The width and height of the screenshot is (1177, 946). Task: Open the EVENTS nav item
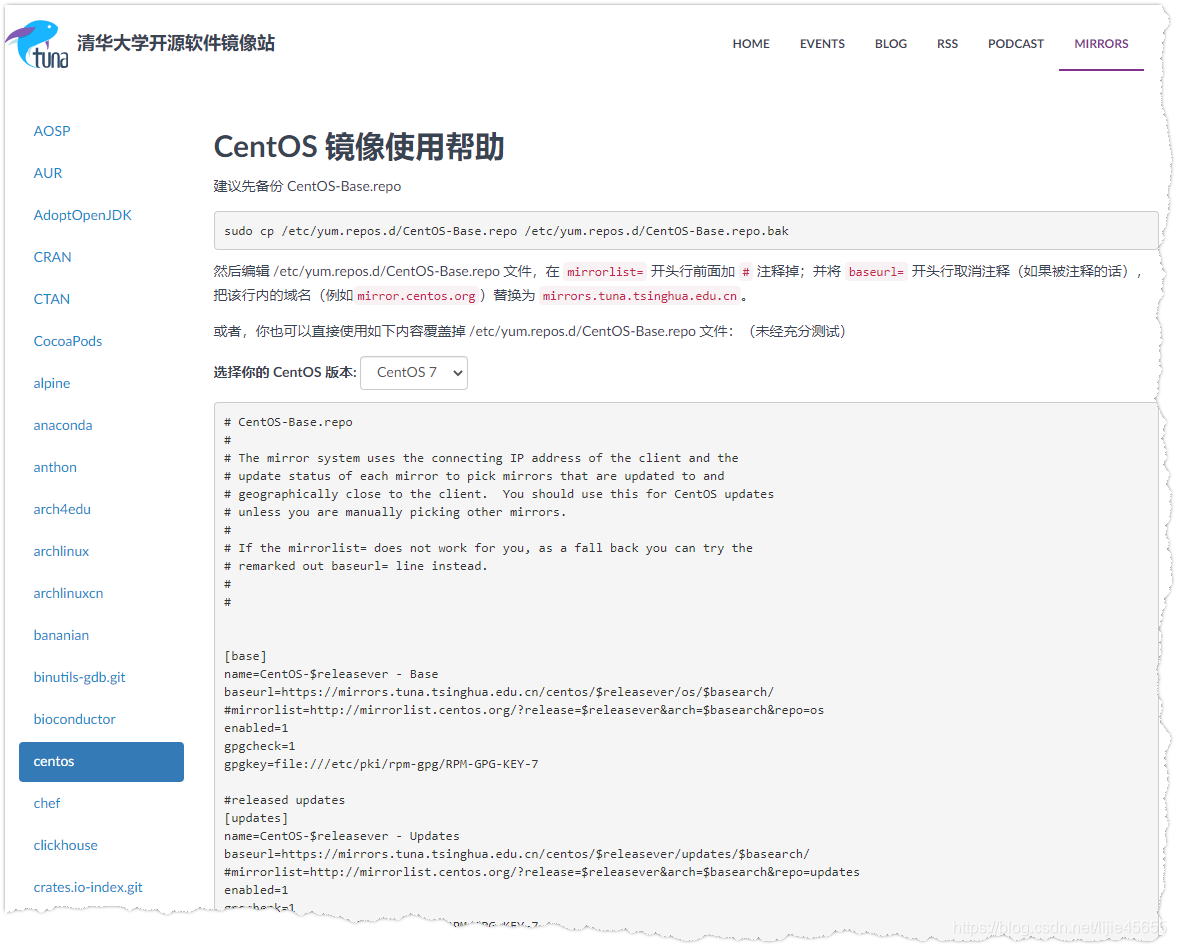coord(822,44)
